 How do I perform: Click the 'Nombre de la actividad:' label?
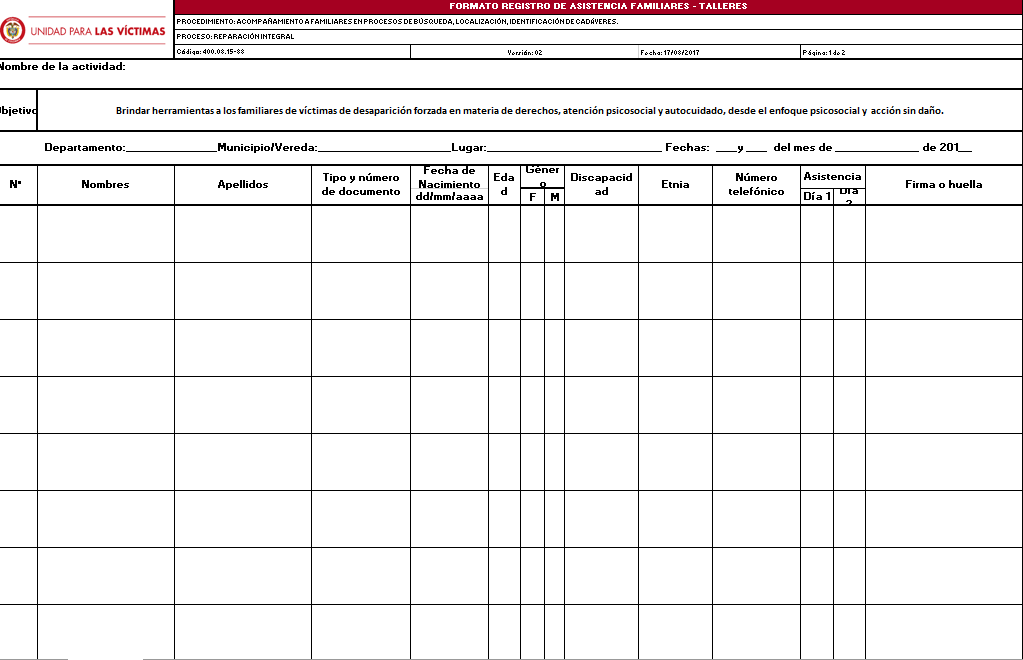63,67
